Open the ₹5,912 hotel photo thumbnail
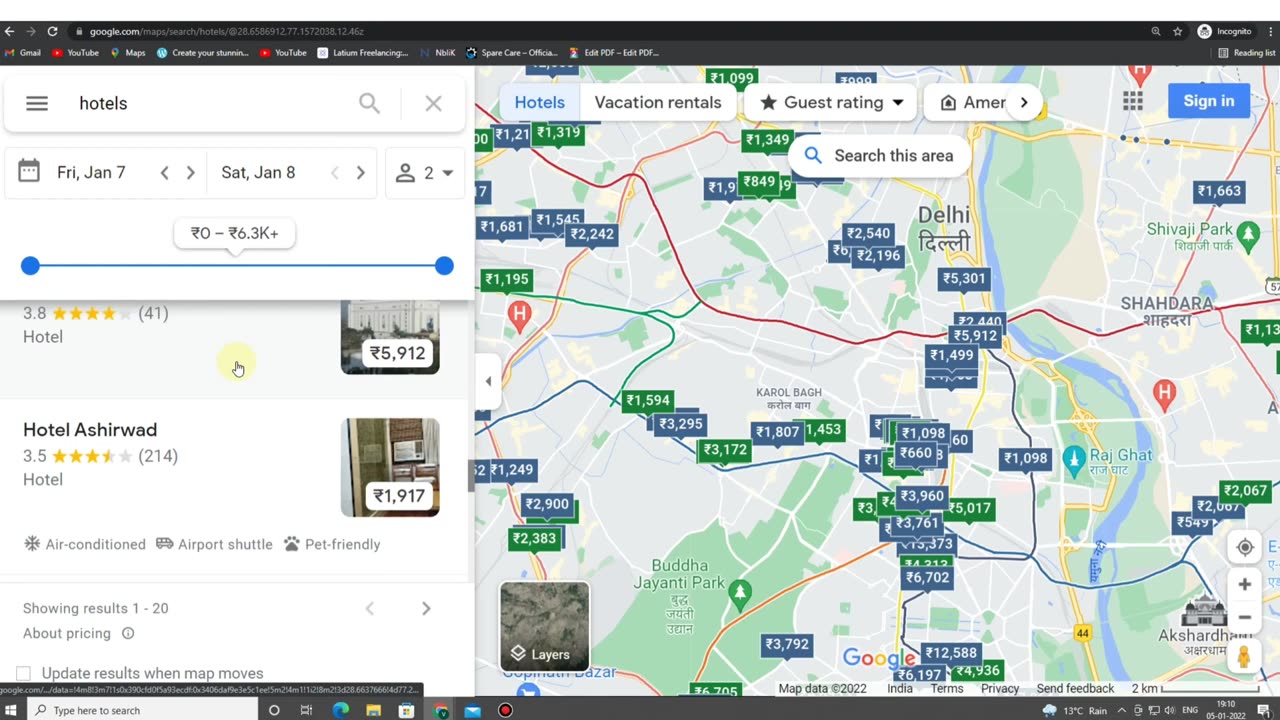This screenshot has height=720, width=1280. [x=390, y=337]
